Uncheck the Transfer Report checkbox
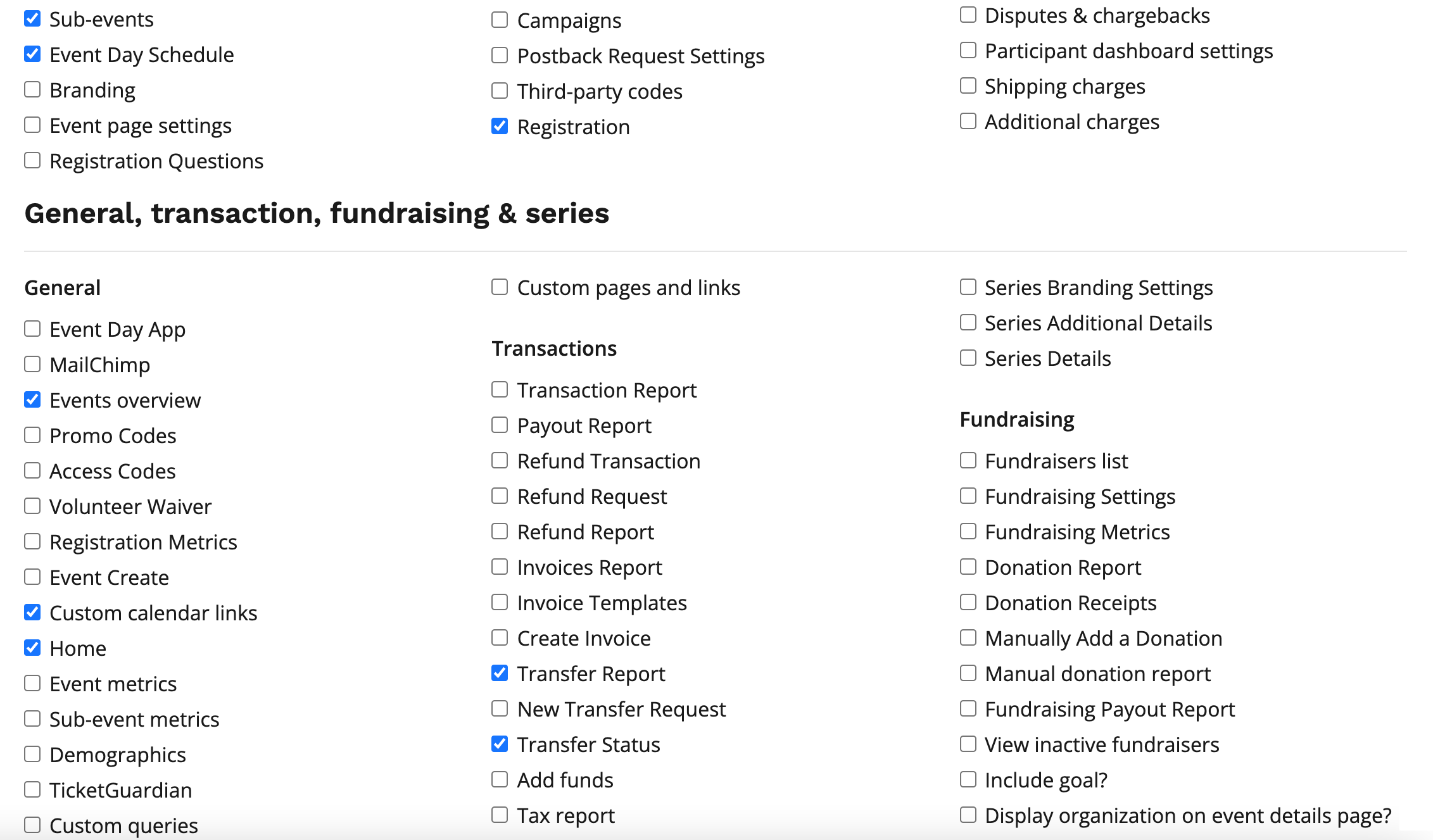 (x=500, y=674)
